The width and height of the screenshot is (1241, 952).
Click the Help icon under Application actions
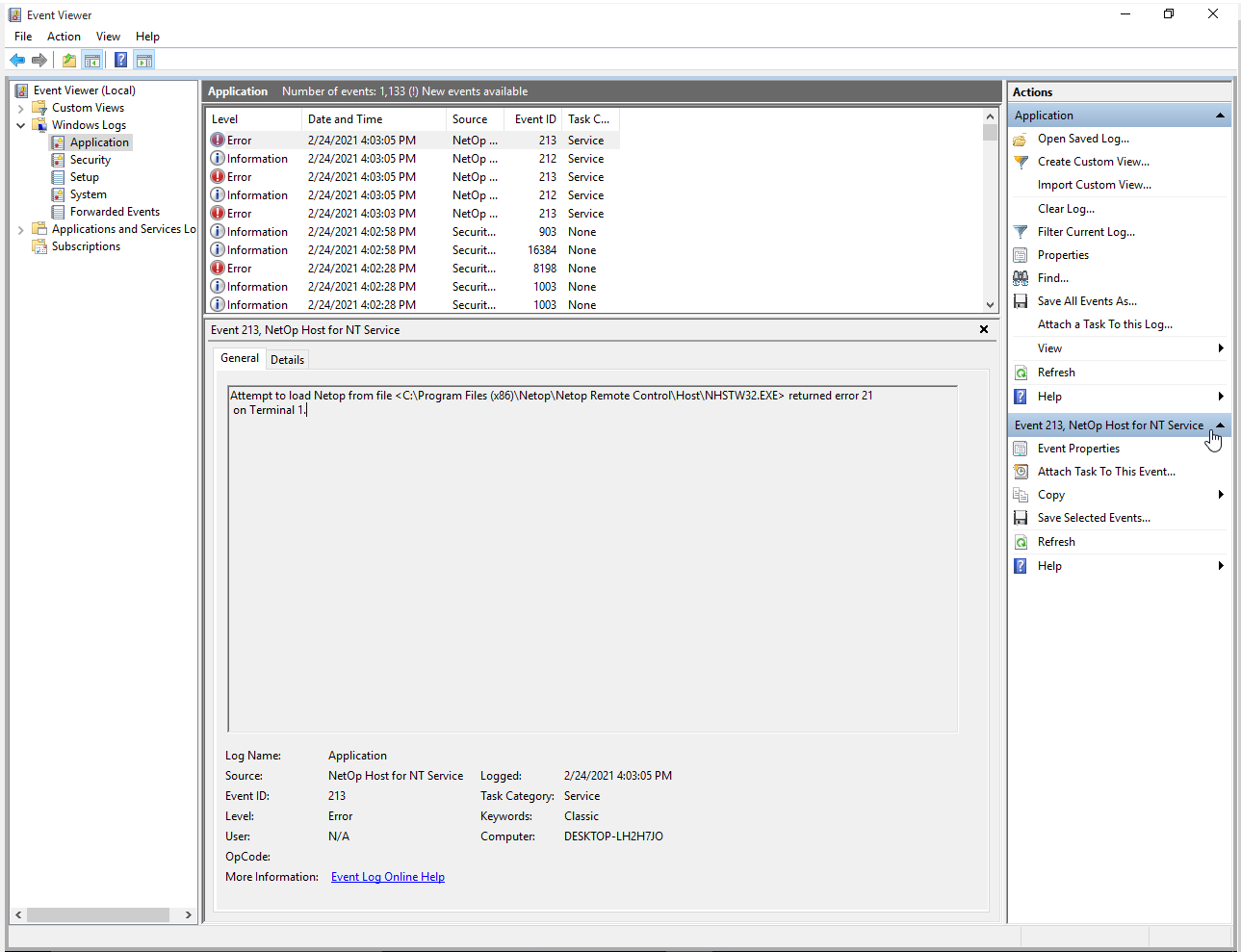pyautogui.click(x=1021, y=397)
